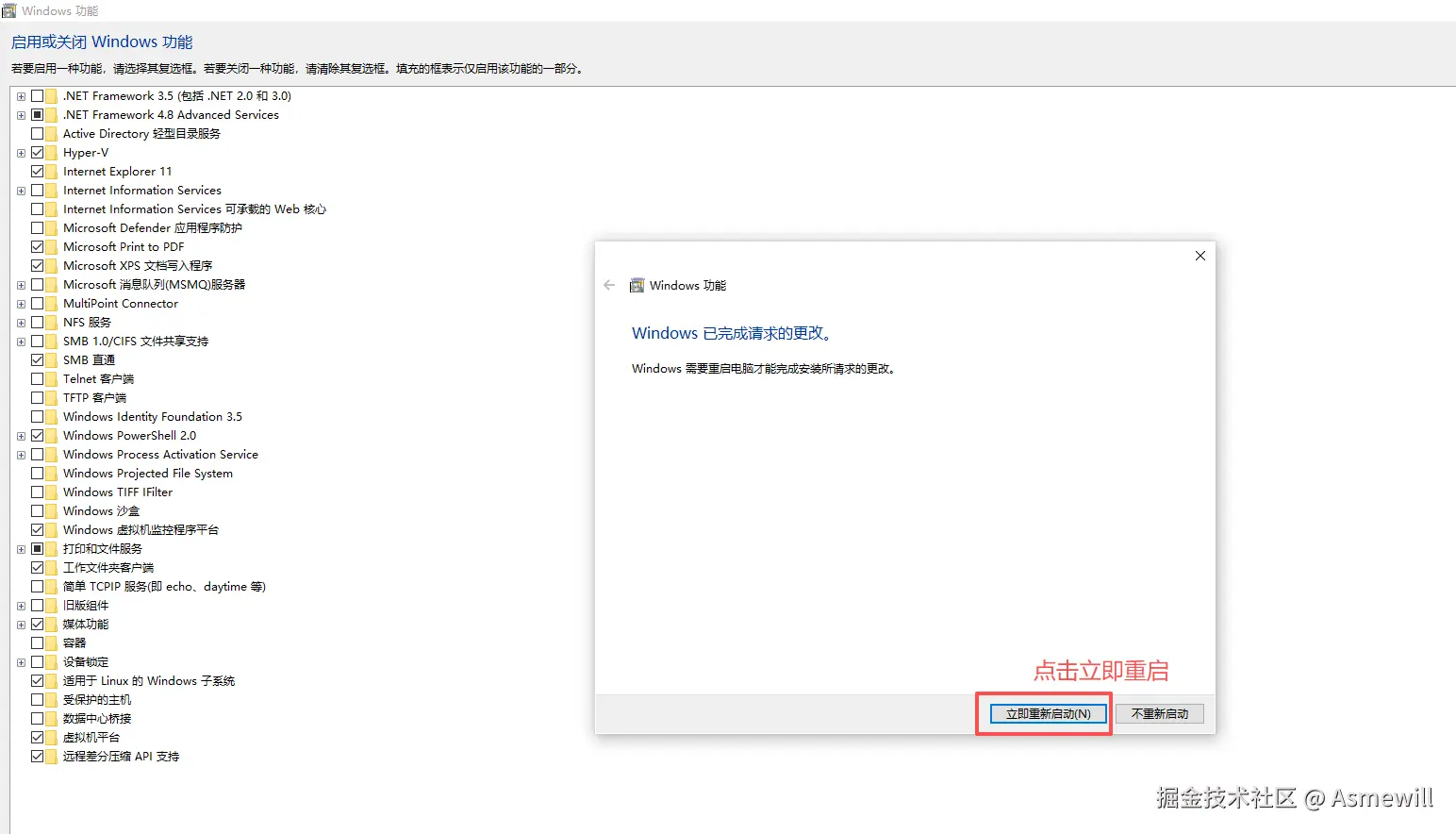Click the Windows Process Activation Service label
1456x834 pixels.
tap(160, 455)
